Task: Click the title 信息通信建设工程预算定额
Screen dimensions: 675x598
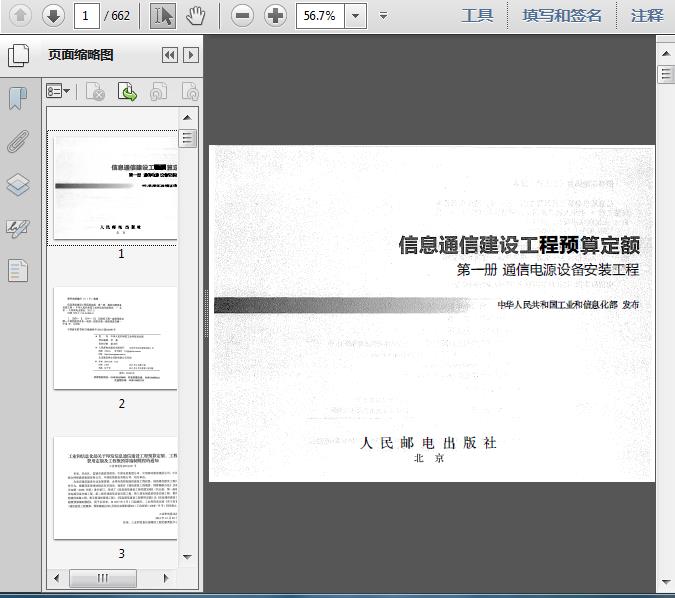Action: click(519, 245)
